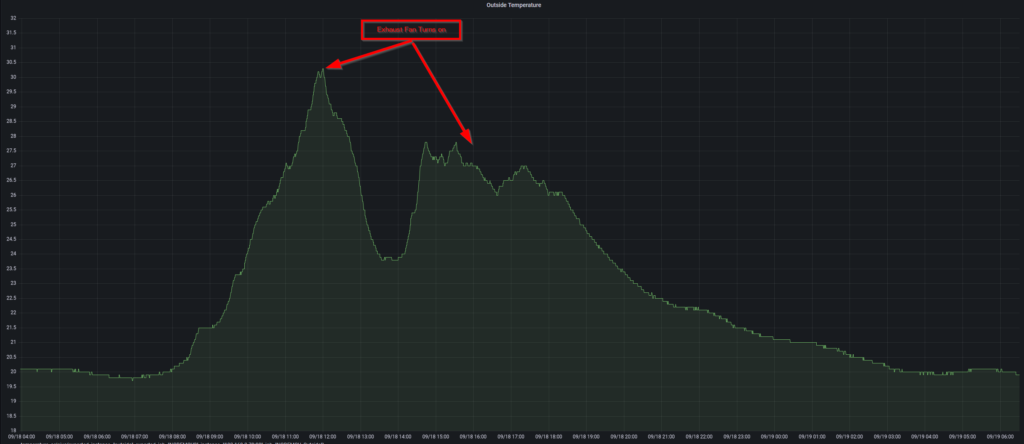
Task: Click the highest temperature peak near 30.3
Action: pos(321,69)
